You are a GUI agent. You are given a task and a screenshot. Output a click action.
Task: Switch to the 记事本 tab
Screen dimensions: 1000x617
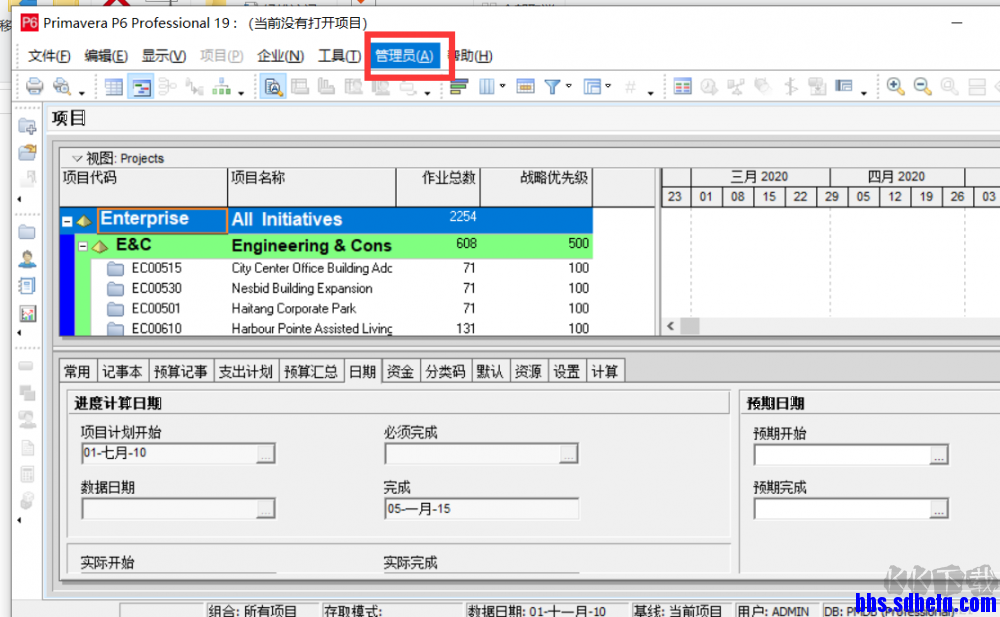pos(122,371)
